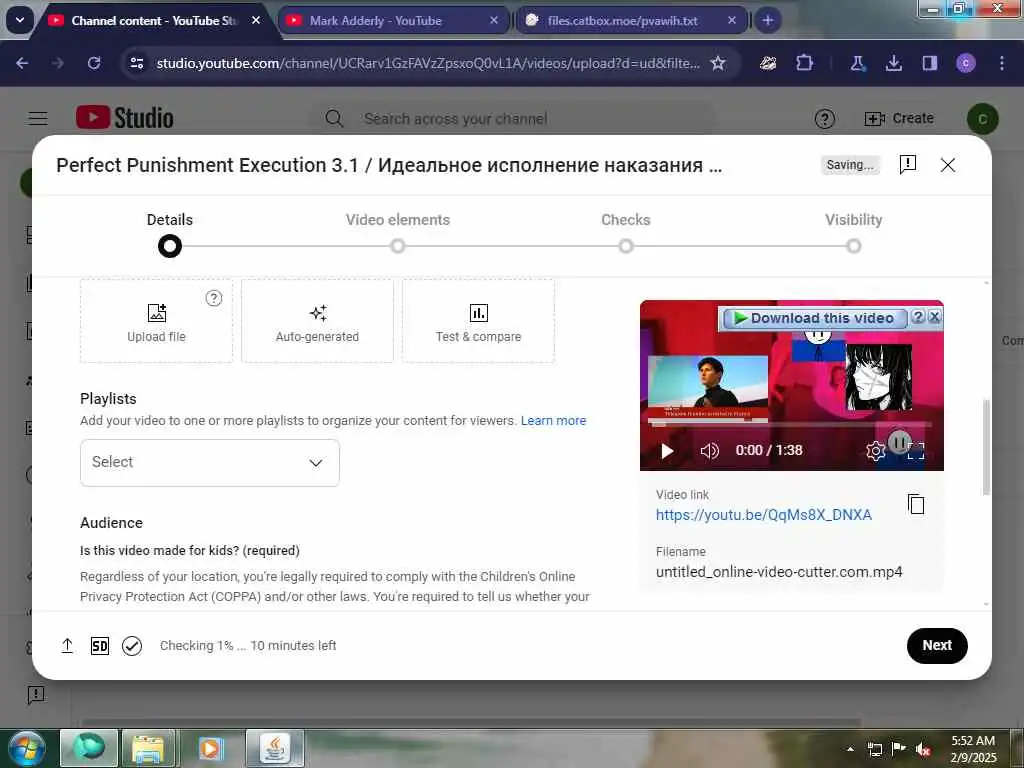
Task: Bookmark this page with the star icon
Action: coord(718,63)
